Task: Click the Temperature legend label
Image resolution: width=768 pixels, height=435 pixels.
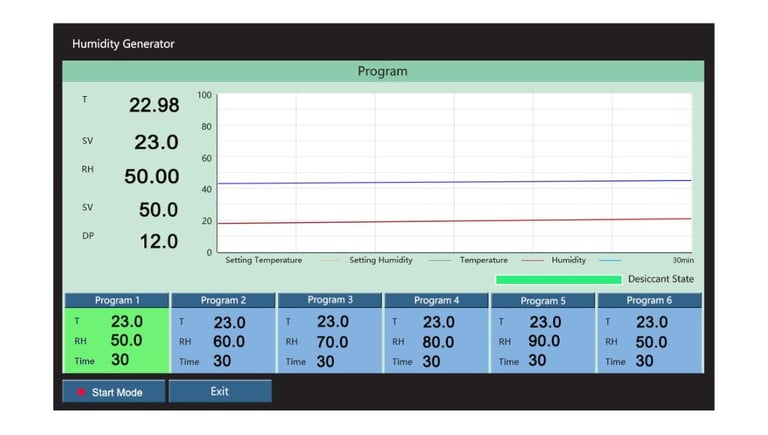Action: [x=483, y=260]
